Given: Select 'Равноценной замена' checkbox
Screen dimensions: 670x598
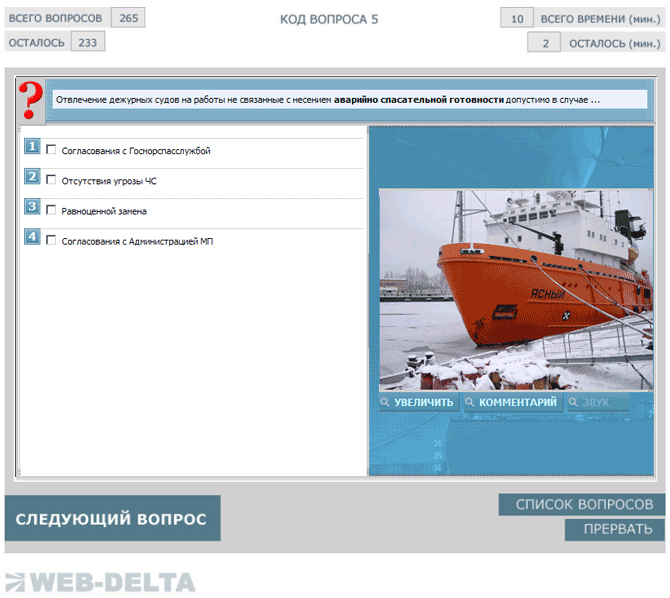Looking at the screenshot, I should [x=52, y=210].
